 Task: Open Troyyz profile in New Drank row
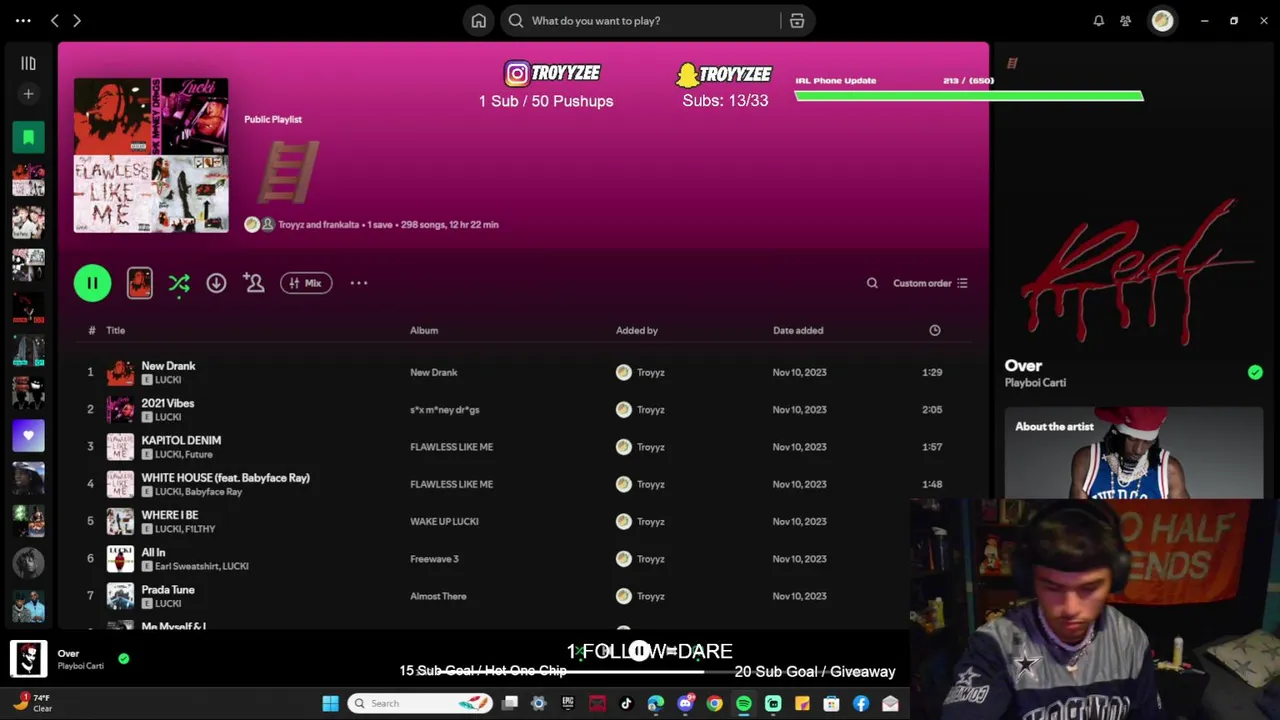650,372
